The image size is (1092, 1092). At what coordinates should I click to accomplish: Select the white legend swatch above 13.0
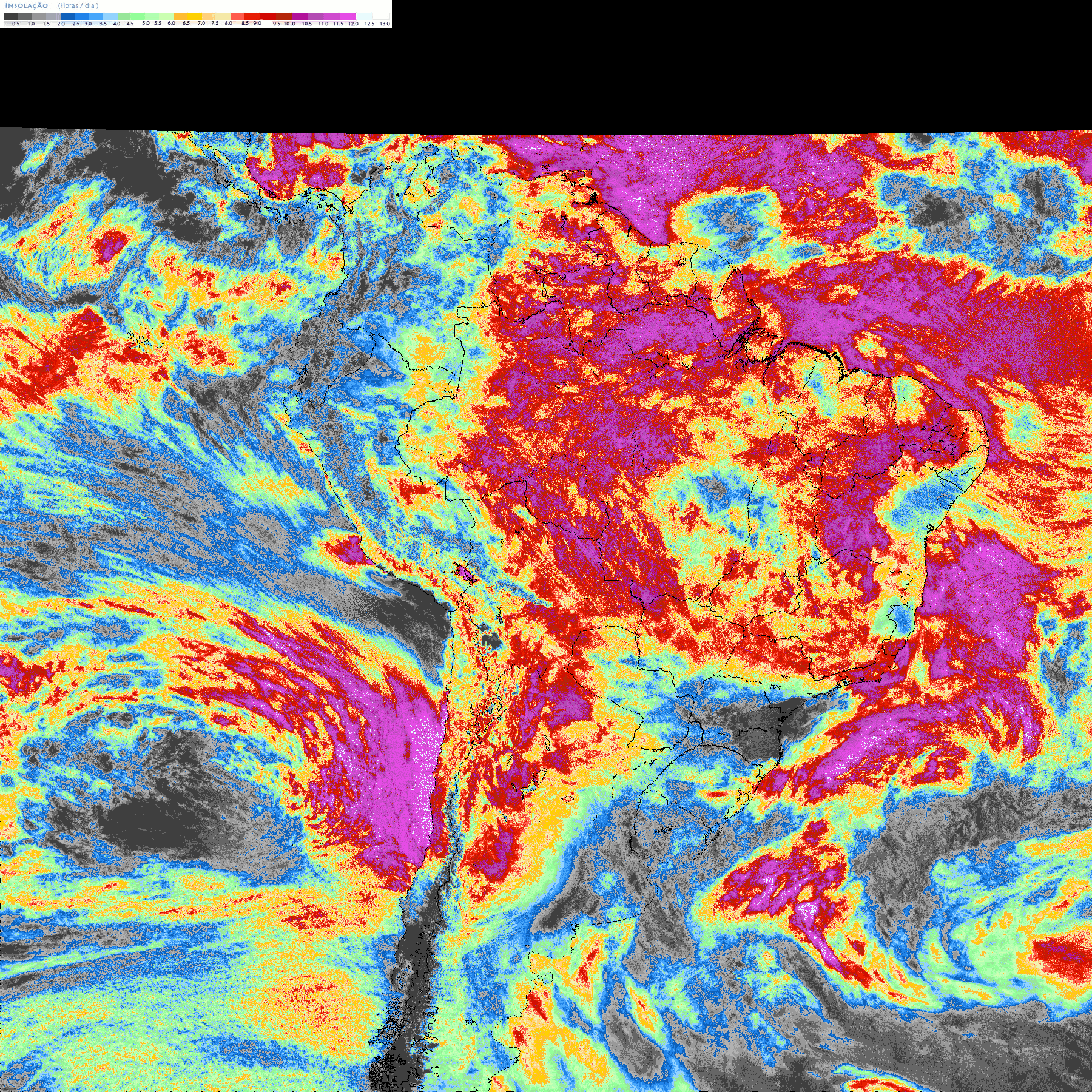click(381, 16)
